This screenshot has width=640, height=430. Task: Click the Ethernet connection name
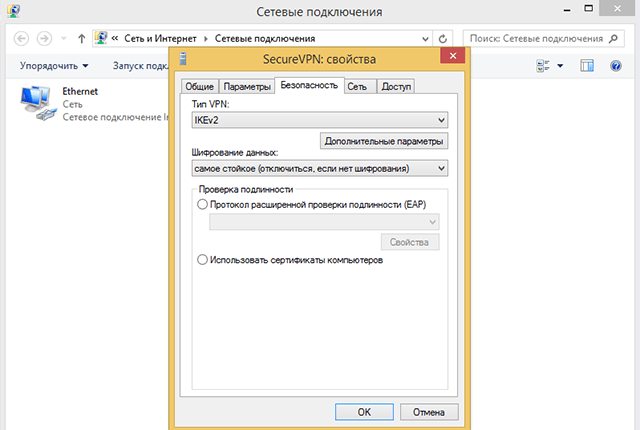click(x=80, y=91)
